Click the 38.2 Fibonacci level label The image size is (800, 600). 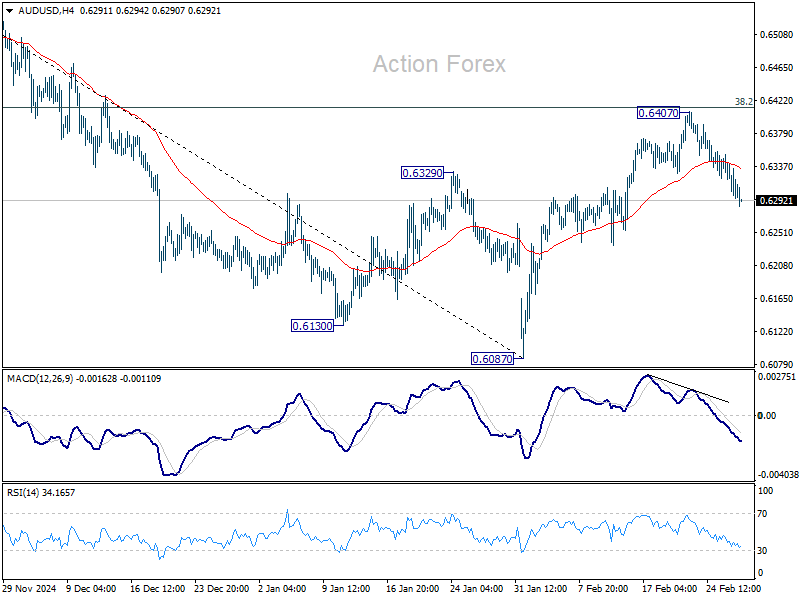pyautogui.click(x=743, y=102)
